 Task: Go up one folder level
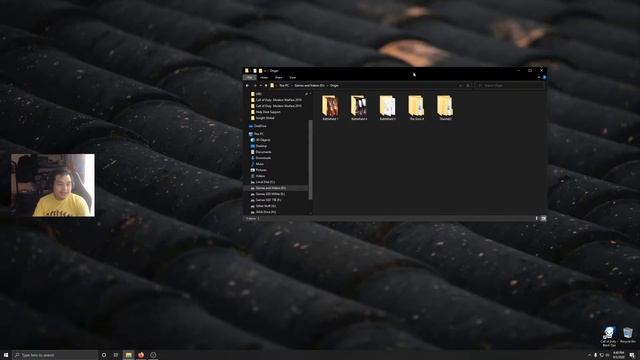tap(266, 85)
